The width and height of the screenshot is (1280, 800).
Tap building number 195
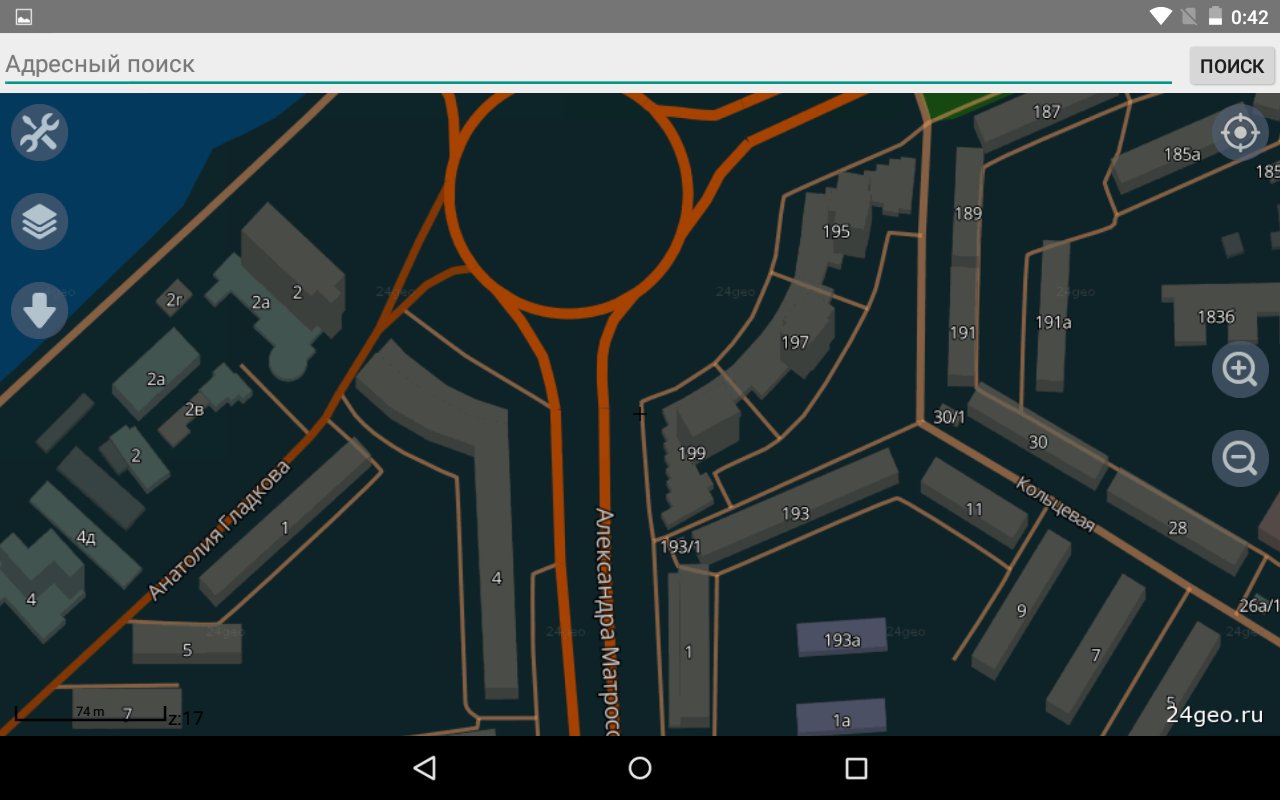tap(836, 232)
